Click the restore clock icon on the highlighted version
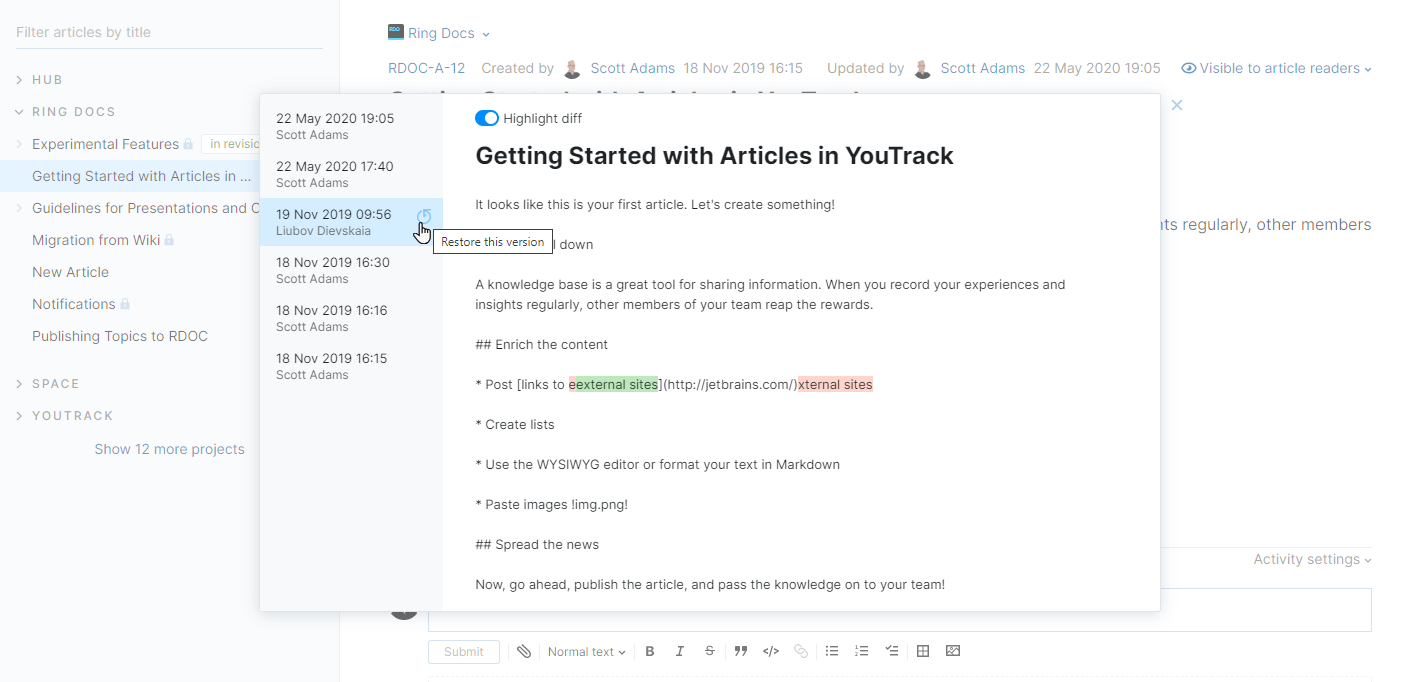 (x=424, y=216)
